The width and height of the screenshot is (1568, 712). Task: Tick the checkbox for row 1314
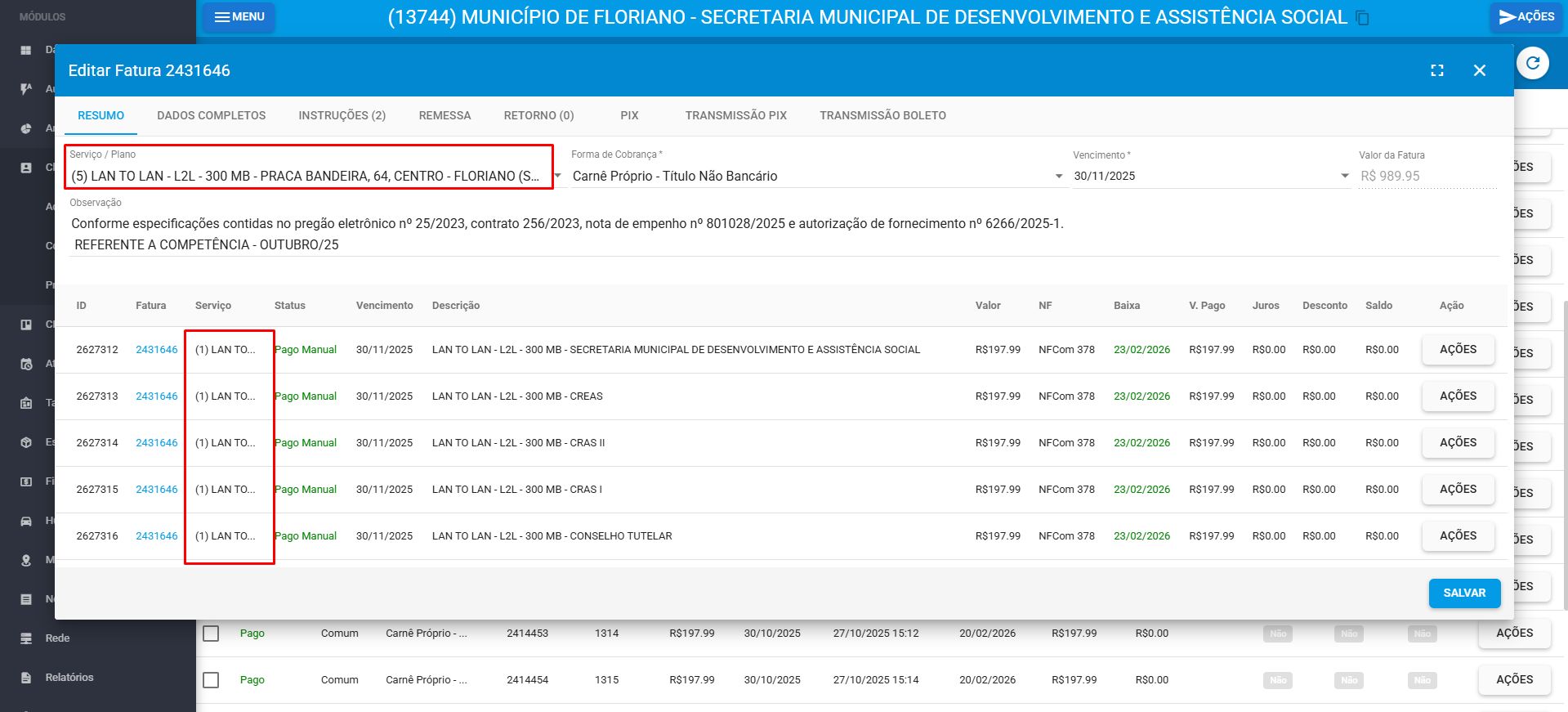pos(211,634)
